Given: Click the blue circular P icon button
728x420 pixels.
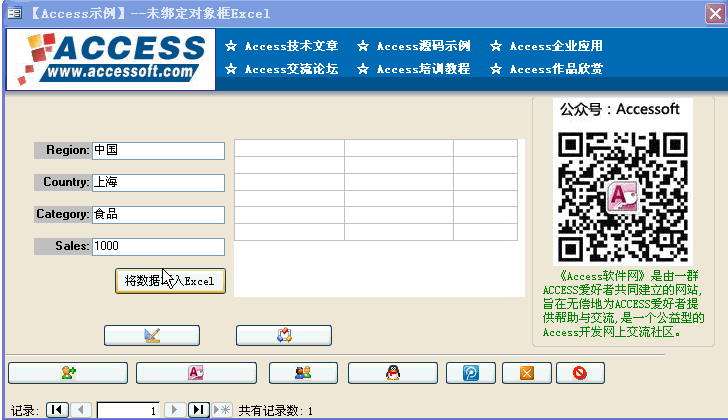Looking at the screenshot, I should 471,373.
